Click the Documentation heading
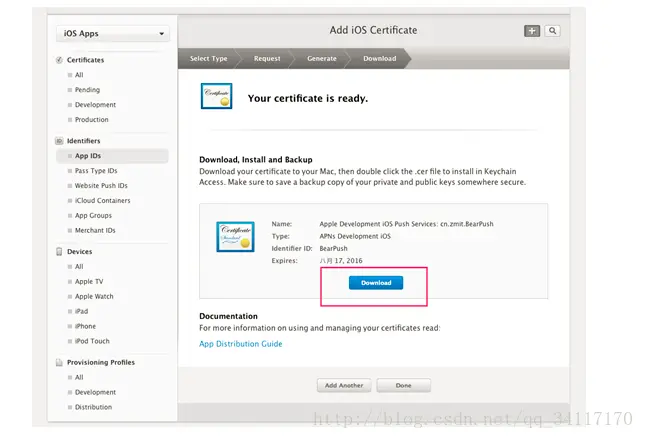The width and height of the screenshot is (645, 439). tap(228, 316)
